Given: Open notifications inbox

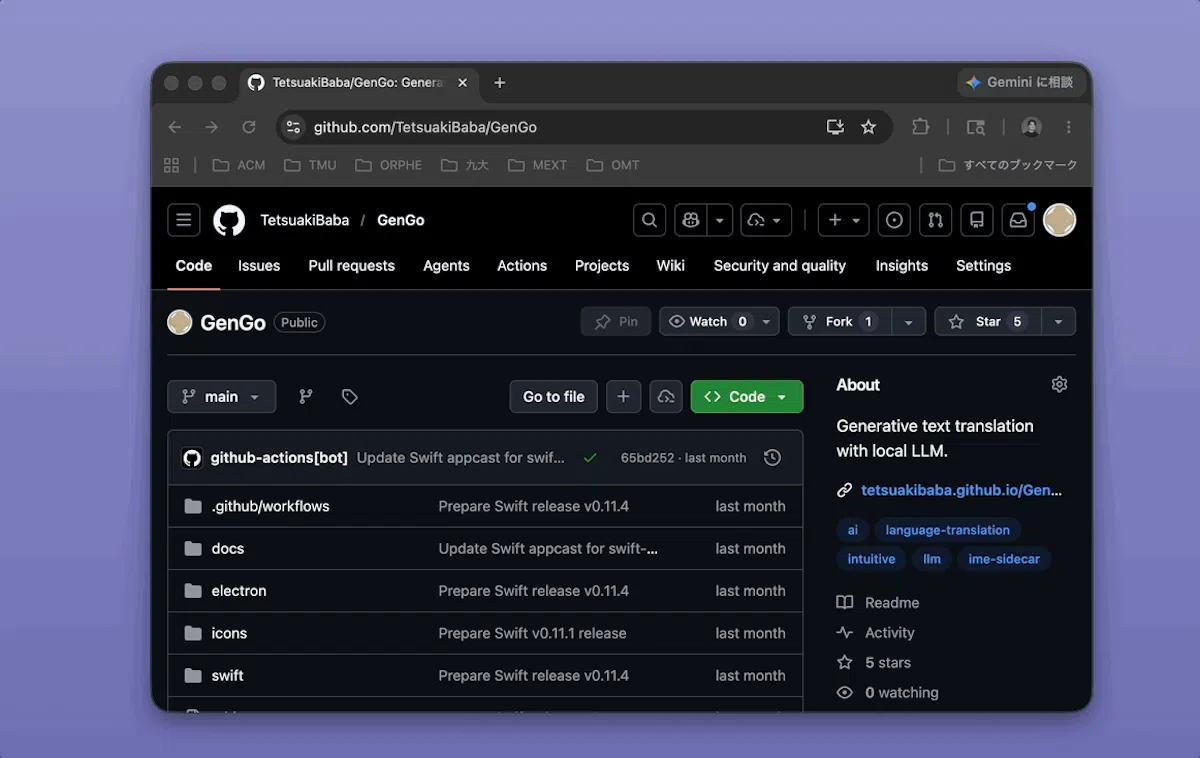Looking at the screenshot, I should tap(1018, 220).
